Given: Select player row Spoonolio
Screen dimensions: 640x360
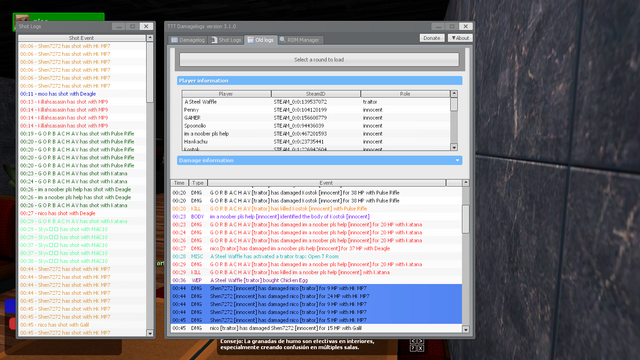Looking at the screenshot, I should click(316, 126).
